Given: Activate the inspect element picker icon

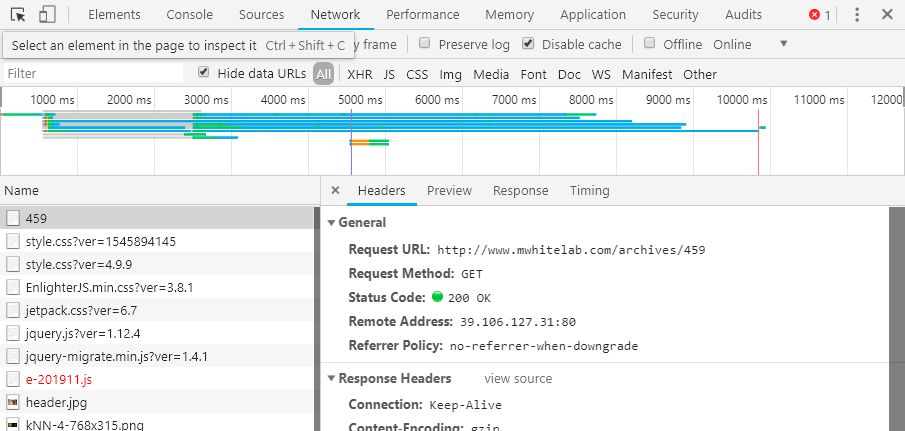Looking at the screenshot, I should pyautogui.click(x=18, y=15).
